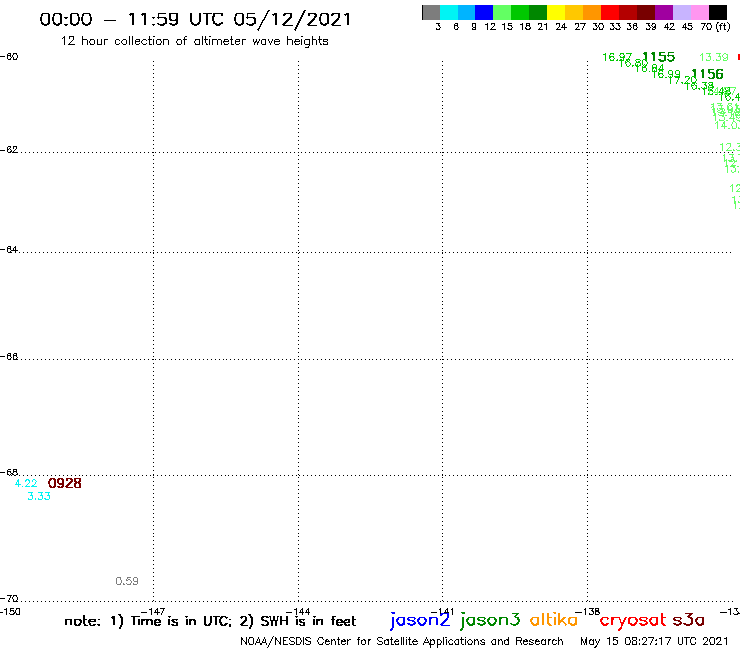
Task: Click the purple swatch in the color scale
Action: [664, 12]
